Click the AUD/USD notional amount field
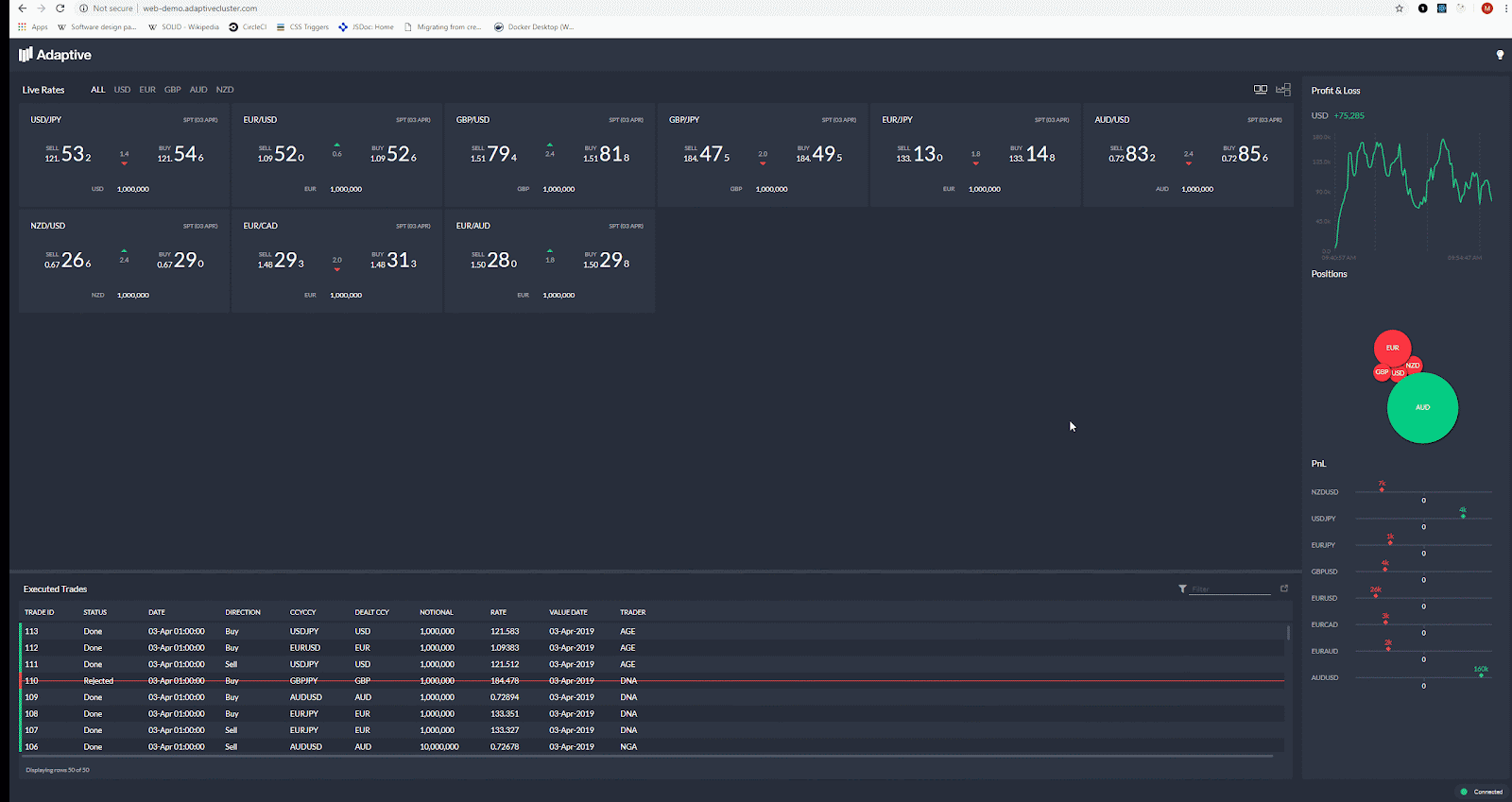 pos(1197,189)
